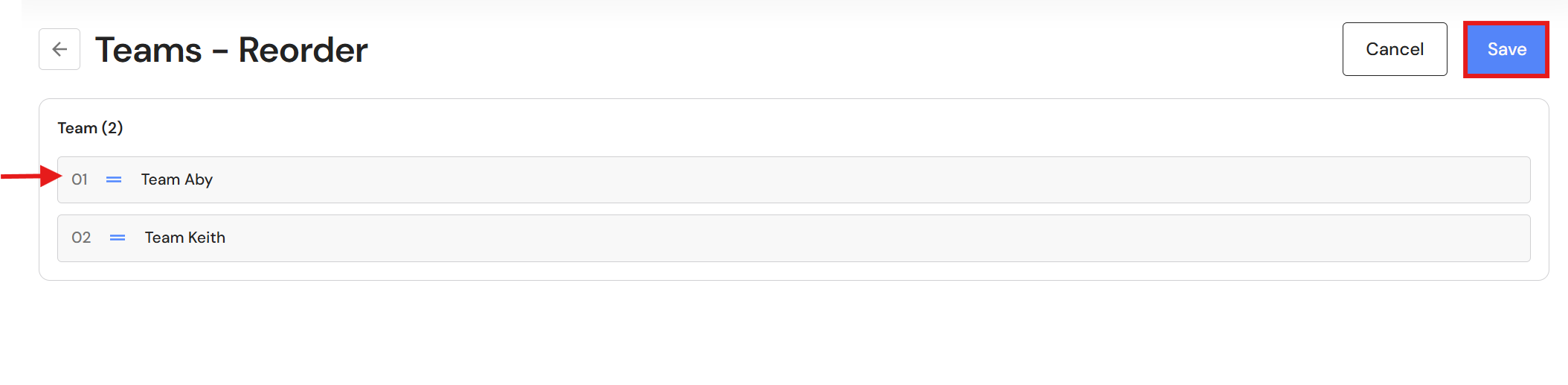Click the Team (2) section header
Screen dimensions: 1568x385
click(90, 128)
